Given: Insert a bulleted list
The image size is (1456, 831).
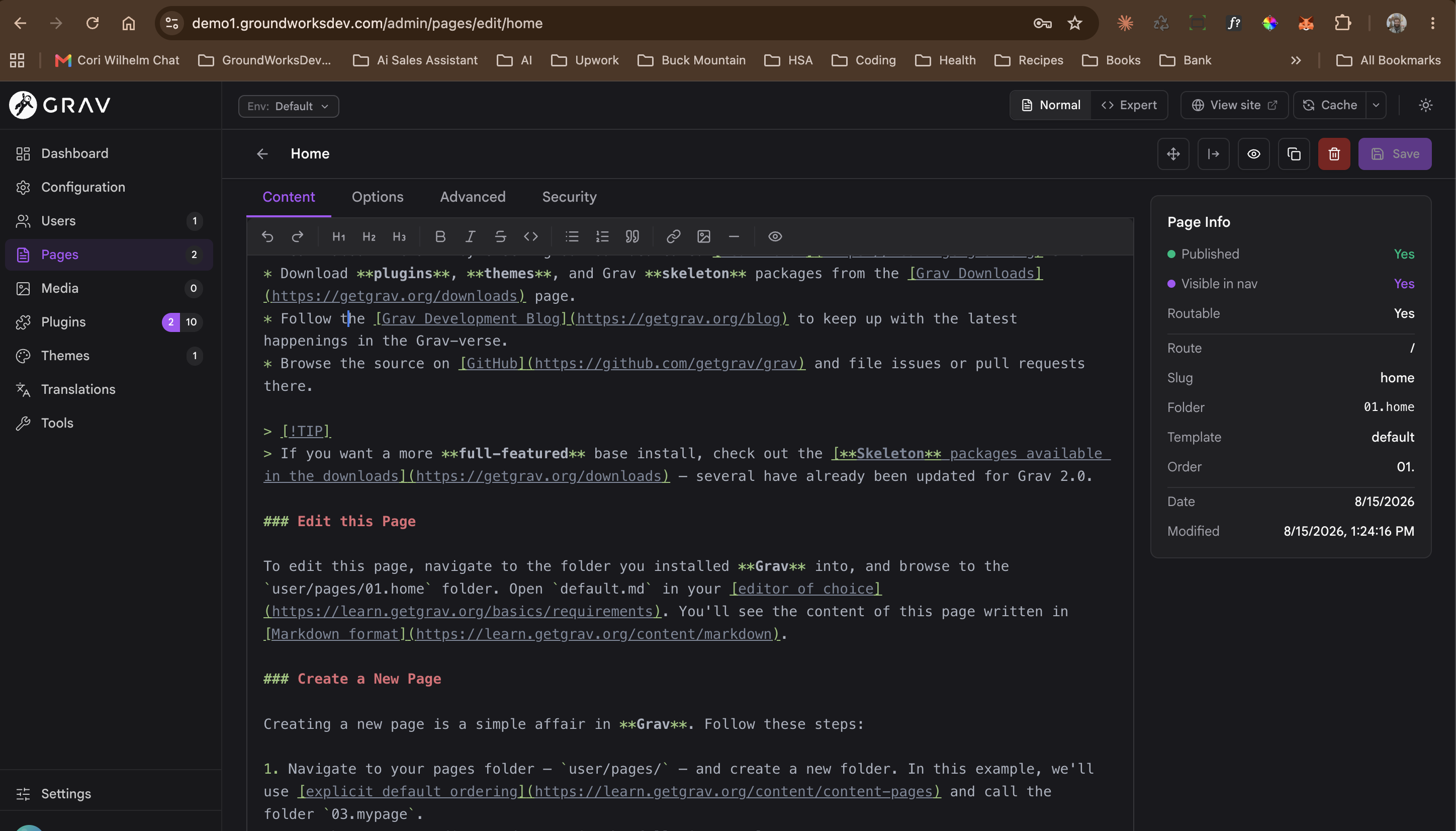Looking at the screenshot, I should (572, 236).
